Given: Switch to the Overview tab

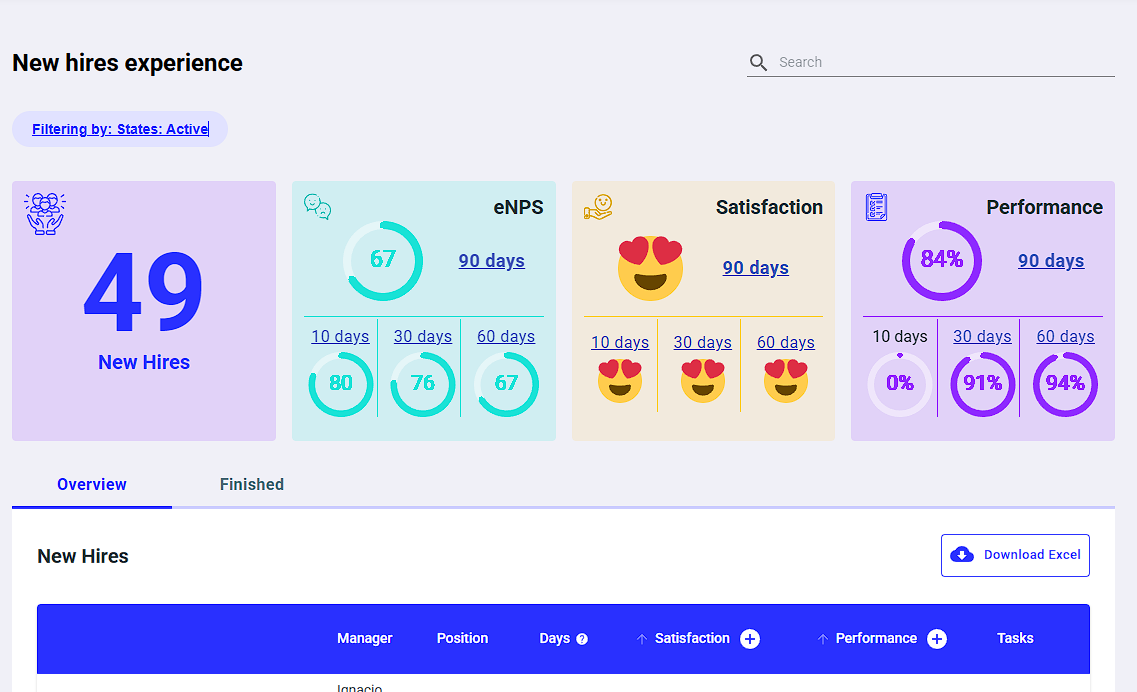Looking at the screenshot, I should pyautogui.click(x=91, y=484).
